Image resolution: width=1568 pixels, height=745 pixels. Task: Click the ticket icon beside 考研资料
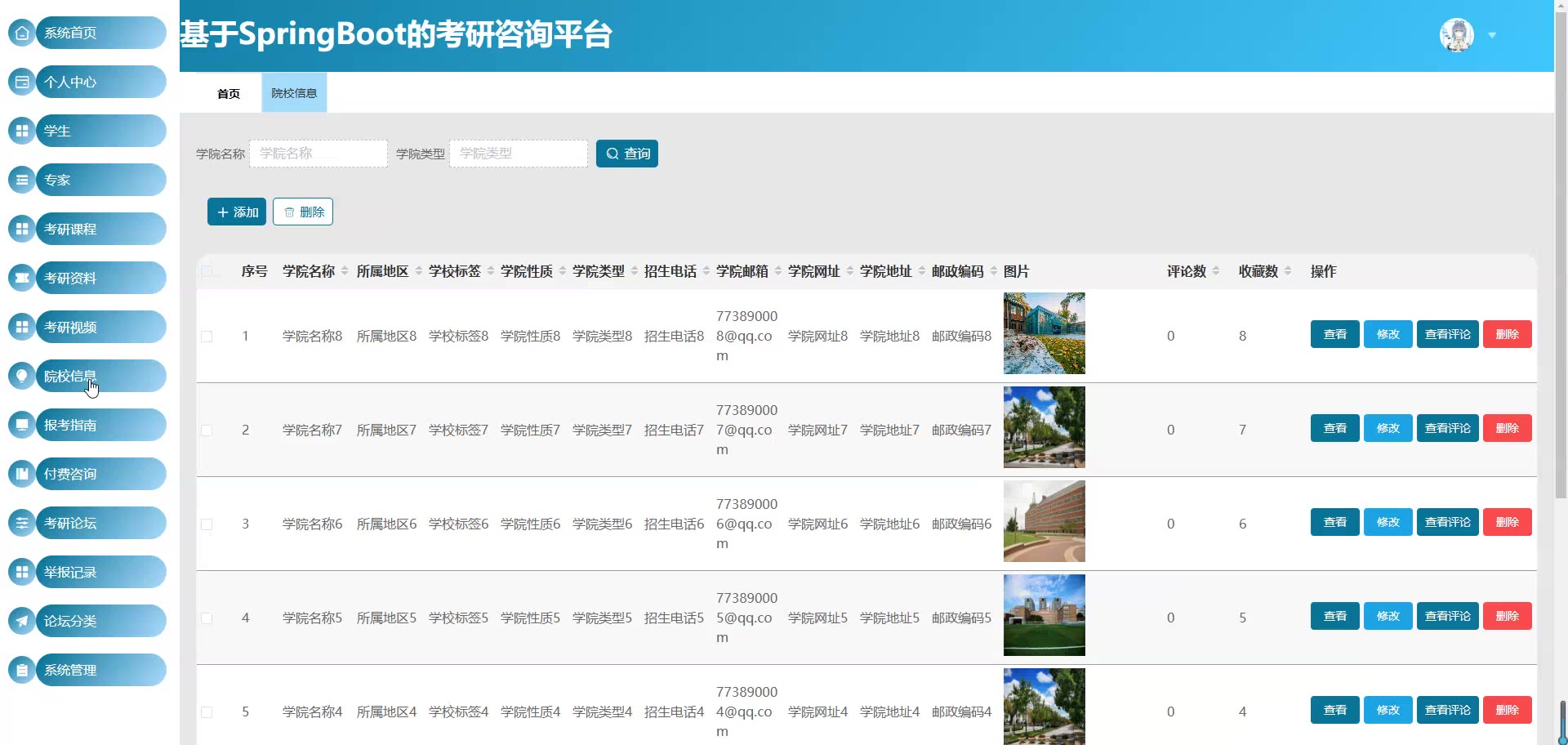coord(22,278)
